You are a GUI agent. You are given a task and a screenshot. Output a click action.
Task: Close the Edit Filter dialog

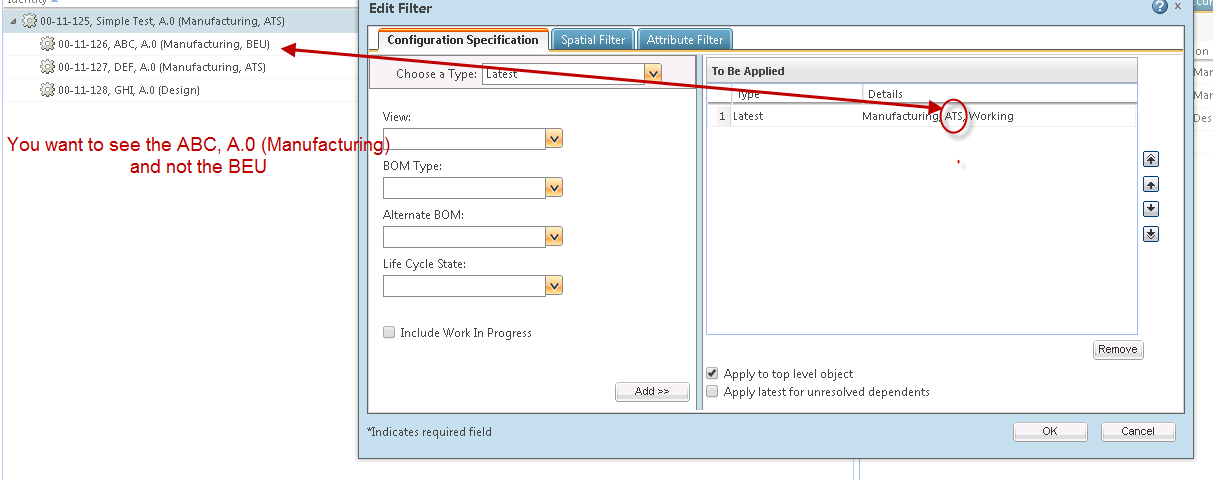coord(1178,6)
